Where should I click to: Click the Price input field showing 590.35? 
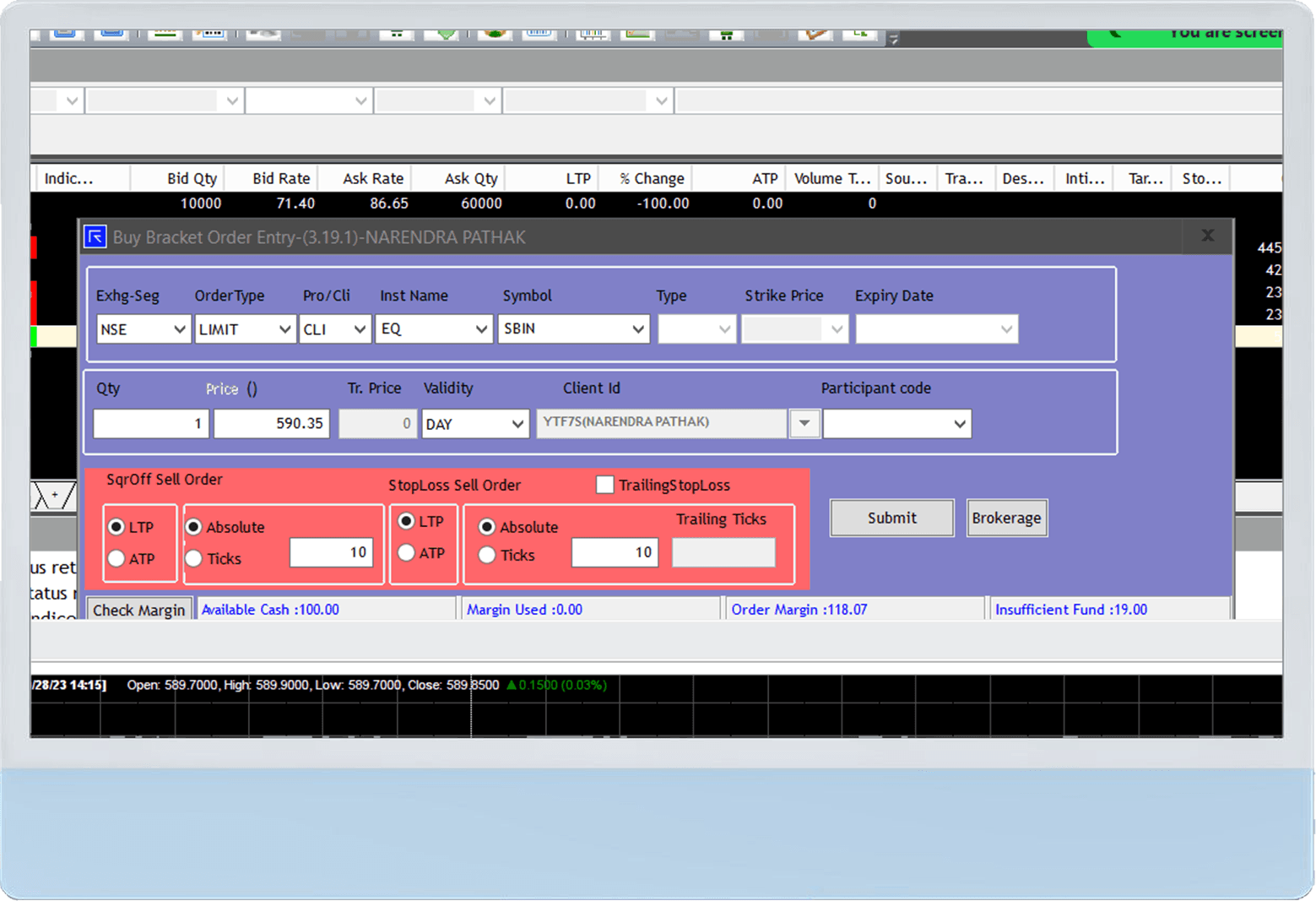click(272, 423)
